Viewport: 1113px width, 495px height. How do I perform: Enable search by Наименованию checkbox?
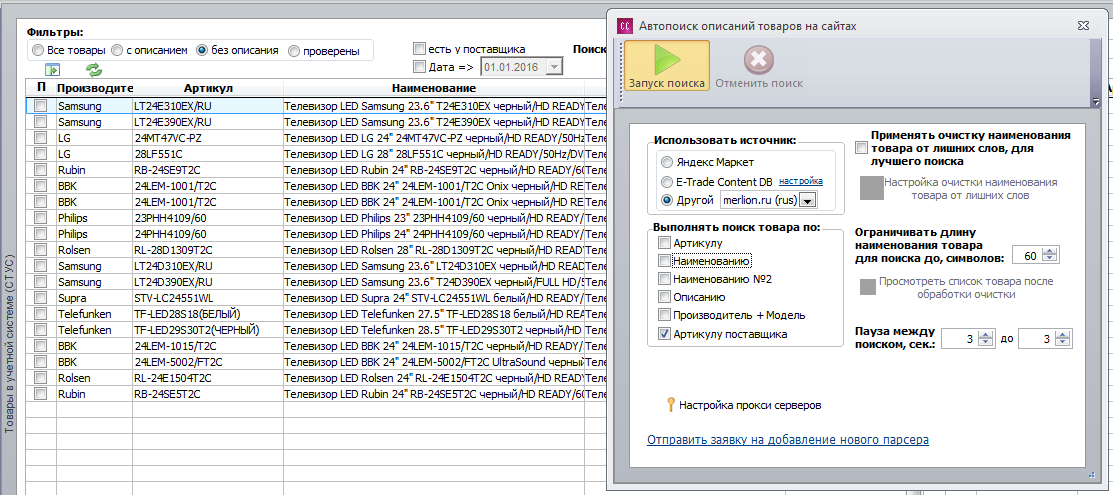[664, 261]
